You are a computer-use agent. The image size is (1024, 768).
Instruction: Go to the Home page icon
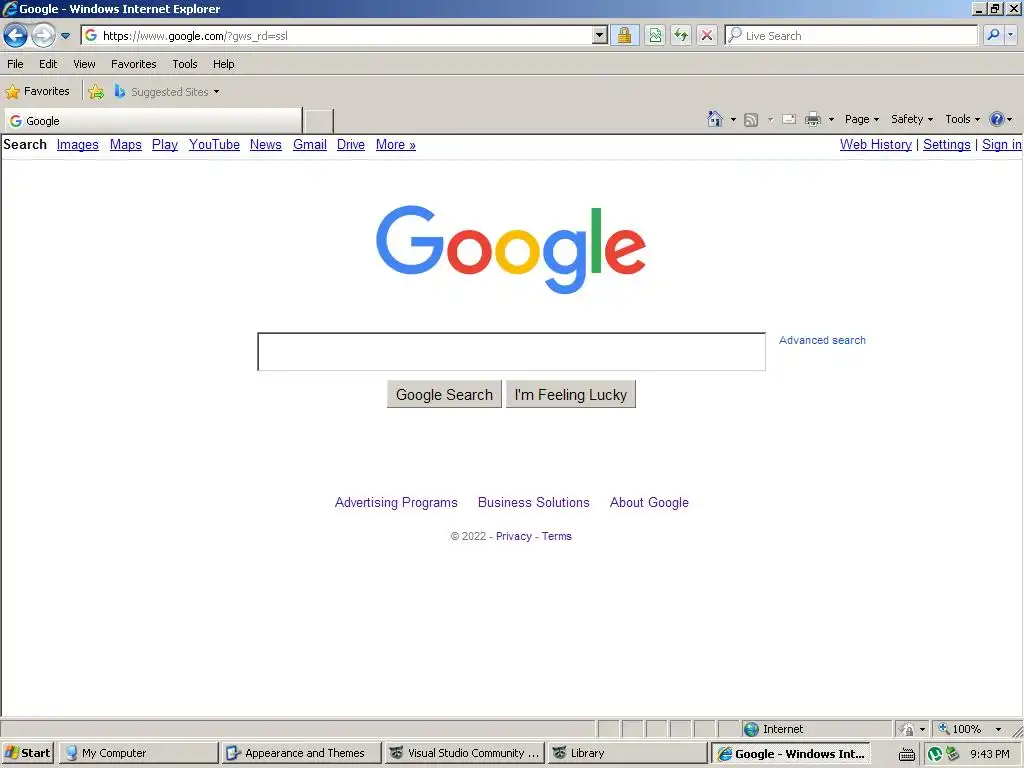tap(714, 119)
